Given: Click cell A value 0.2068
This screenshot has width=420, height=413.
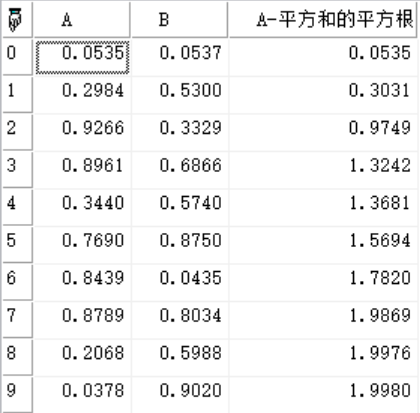Looking at the screenshot, I should pyautogui.click(x=82, y=357).
